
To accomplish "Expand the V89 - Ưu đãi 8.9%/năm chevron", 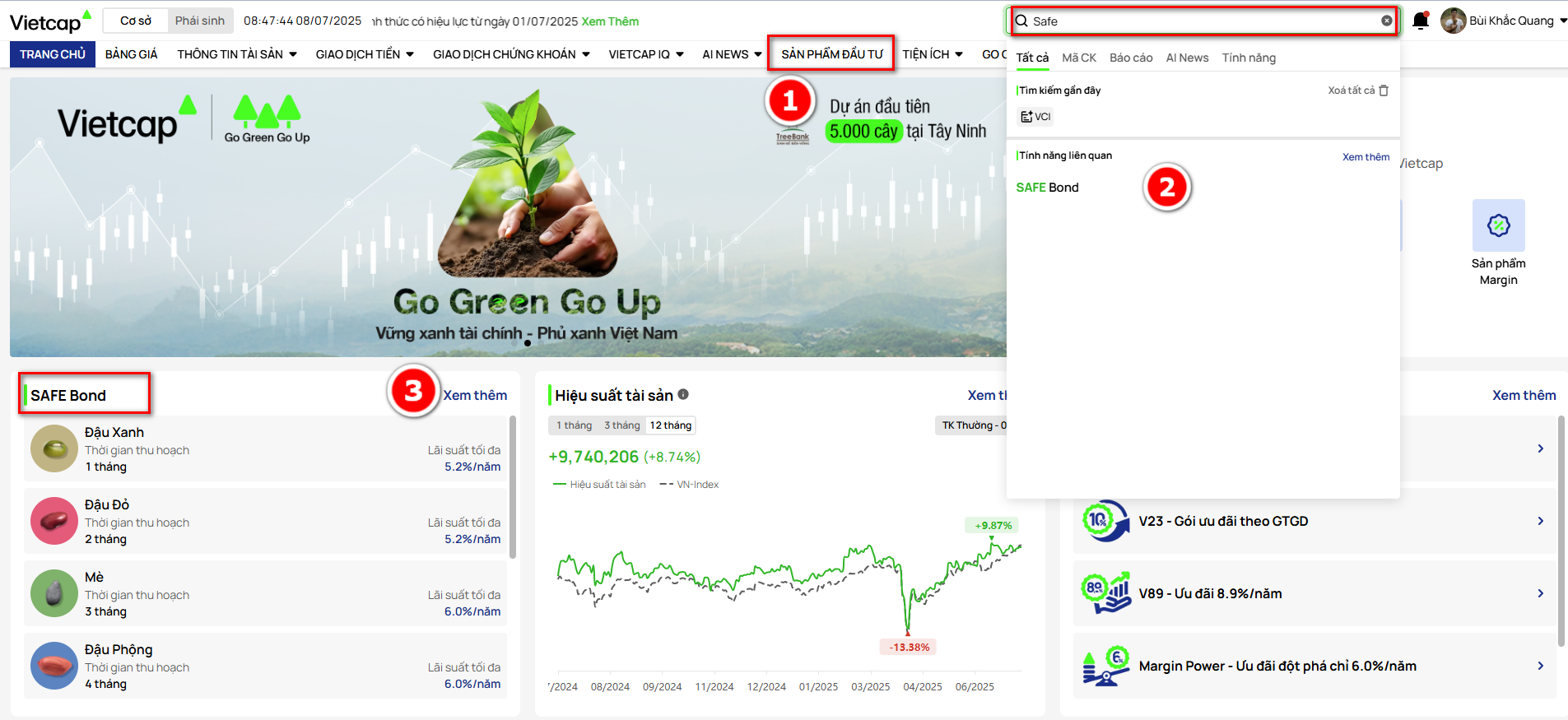I will [x=1540, y=593].
